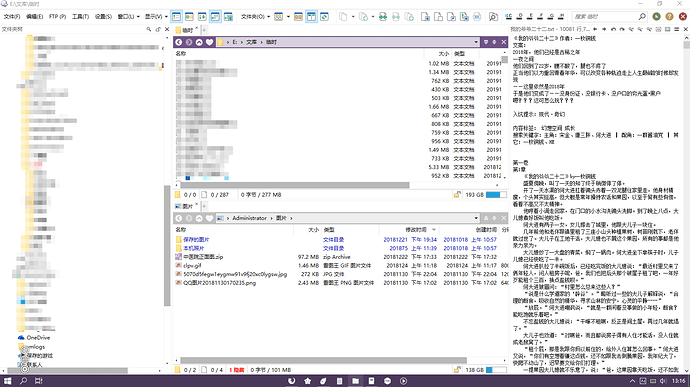Click the green round button at top right
Screen dimensions: 690x387
point(657,17)
